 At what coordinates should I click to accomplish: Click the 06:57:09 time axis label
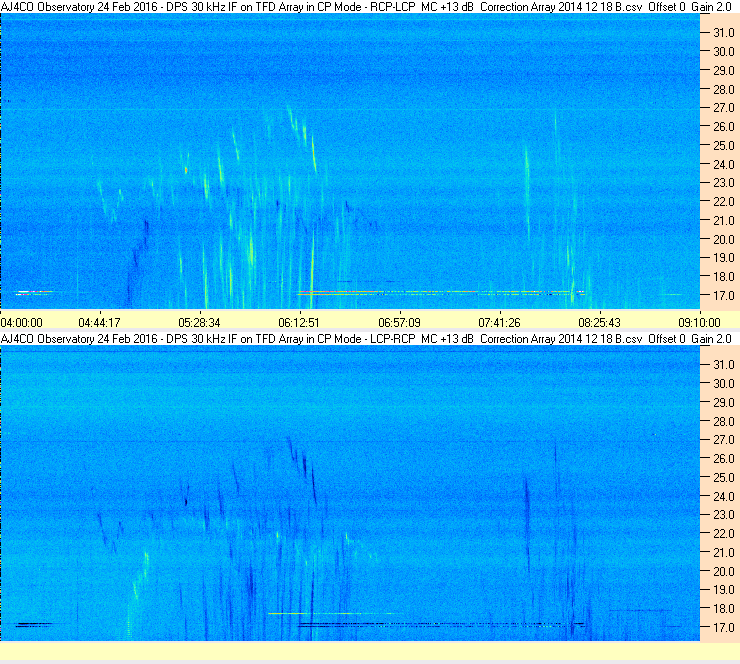(399, 323)
